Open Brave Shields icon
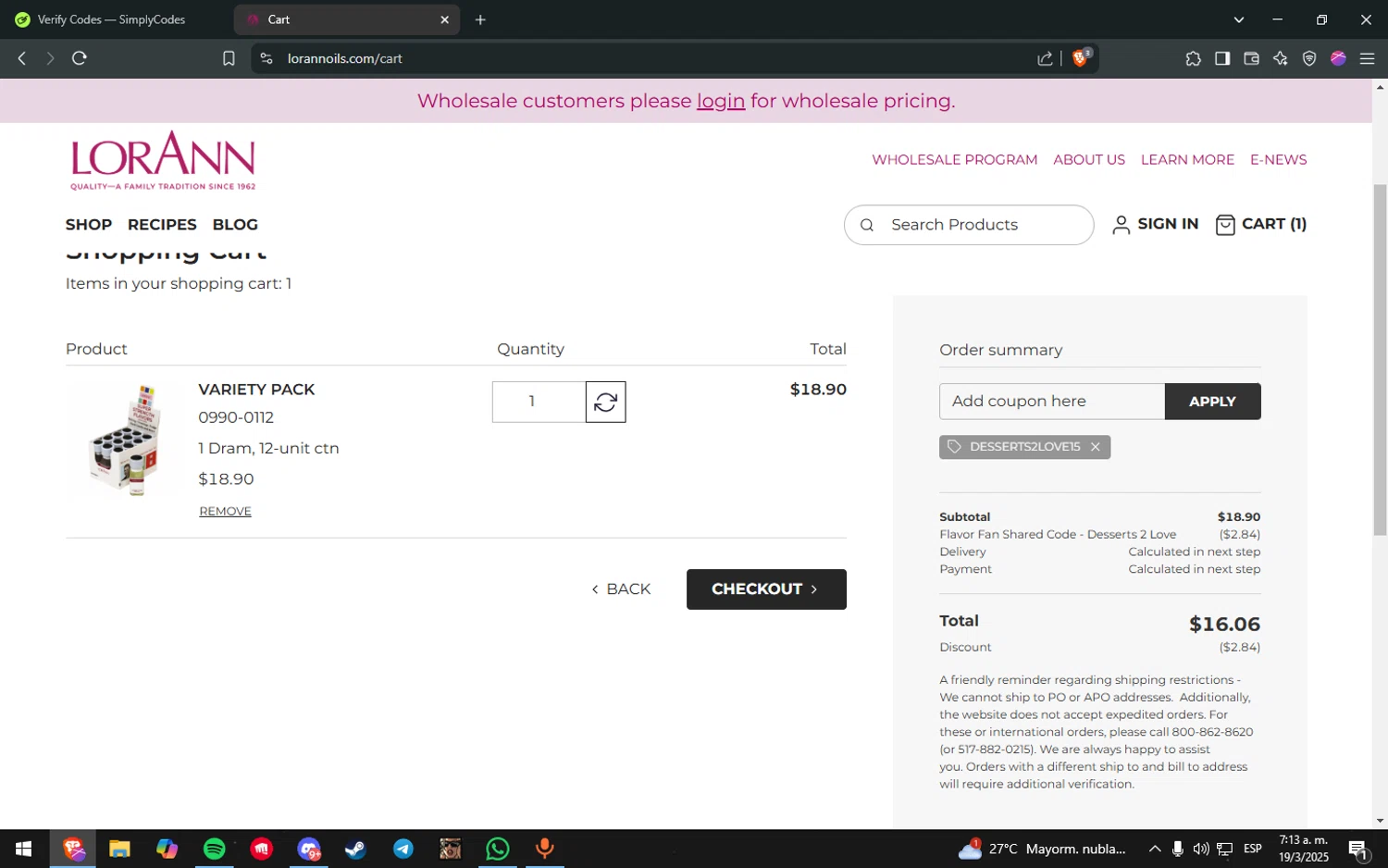The height and width of the screenshot is (868, 1388). point(1081,58)
